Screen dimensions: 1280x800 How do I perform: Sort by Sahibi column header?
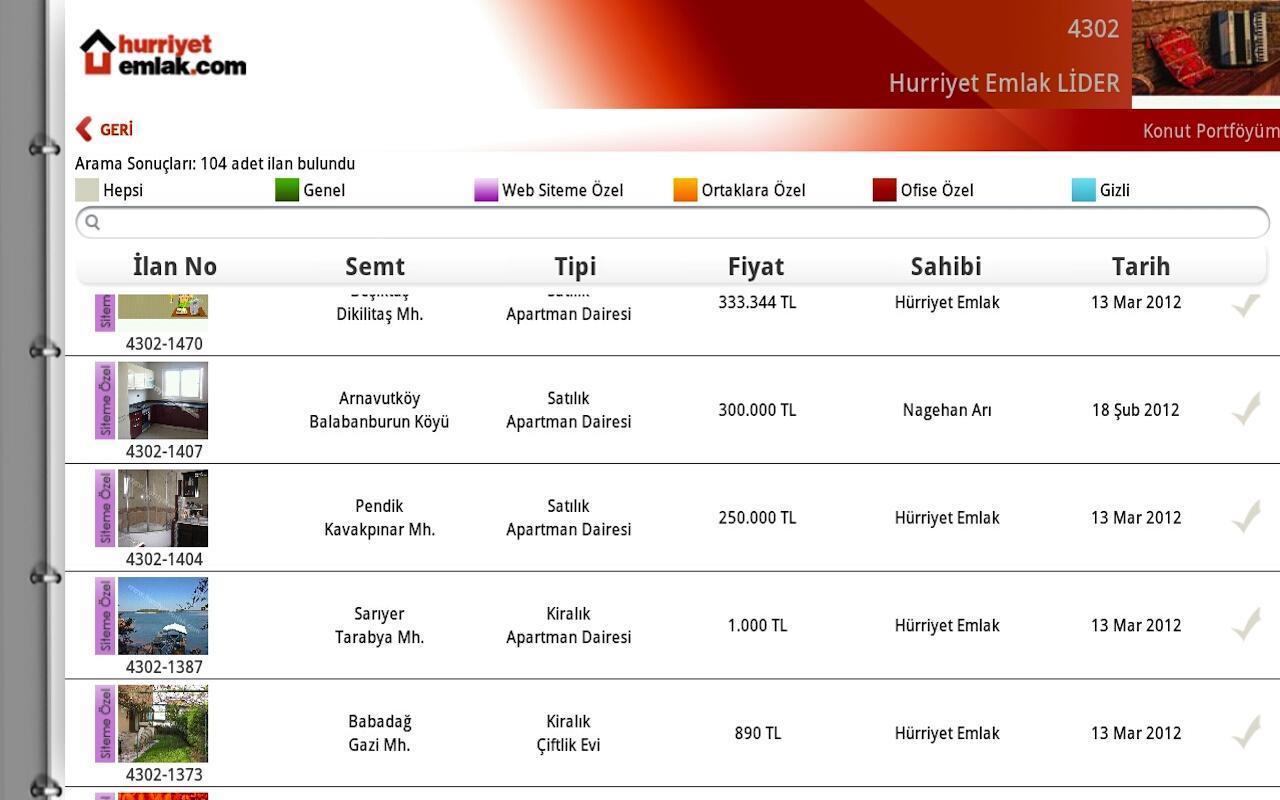pos(946,266)
